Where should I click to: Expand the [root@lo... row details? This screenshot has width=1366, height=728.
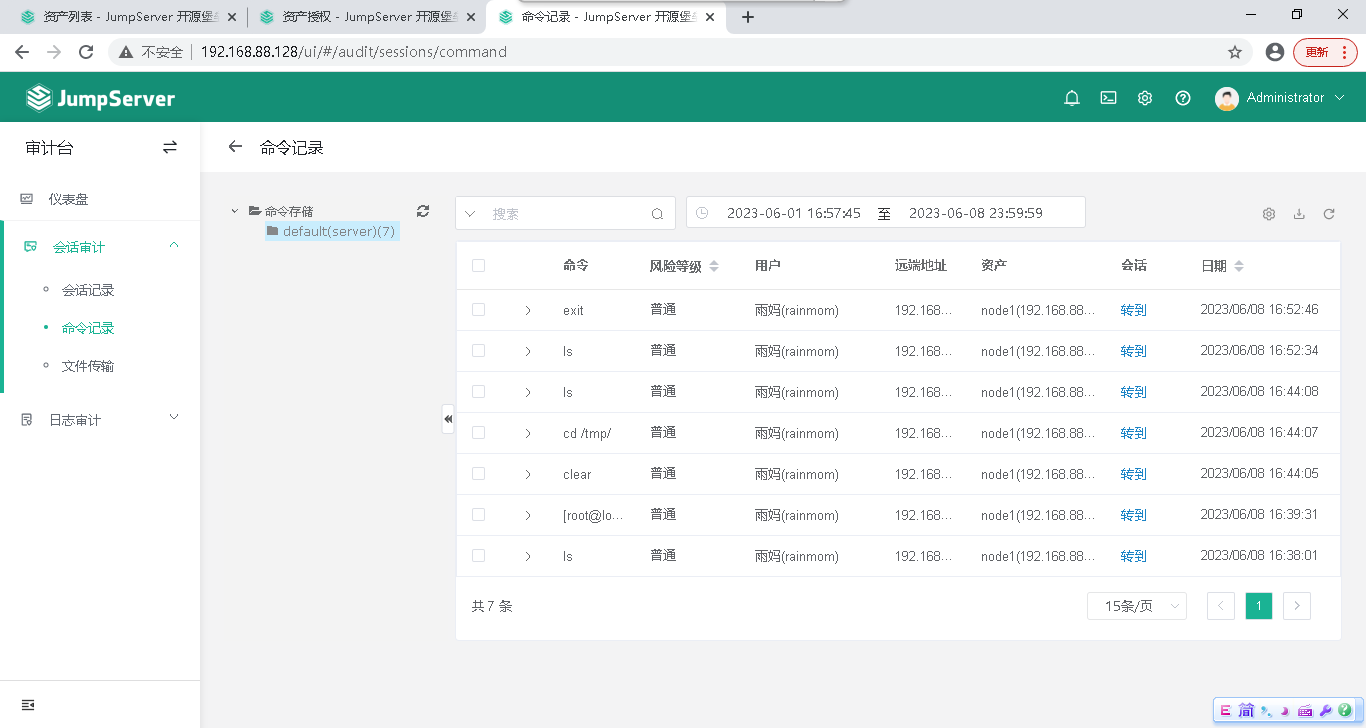[528, 515]
